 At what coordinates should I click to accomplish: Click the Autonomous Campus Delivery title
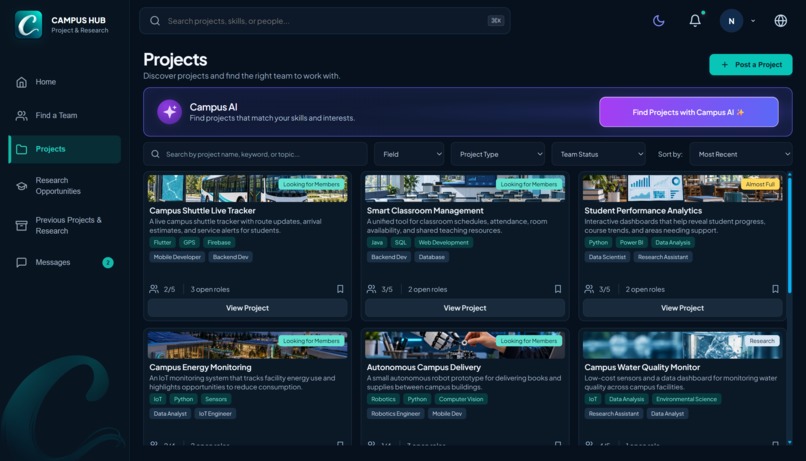pyautogui.click(x=424, y=367)
